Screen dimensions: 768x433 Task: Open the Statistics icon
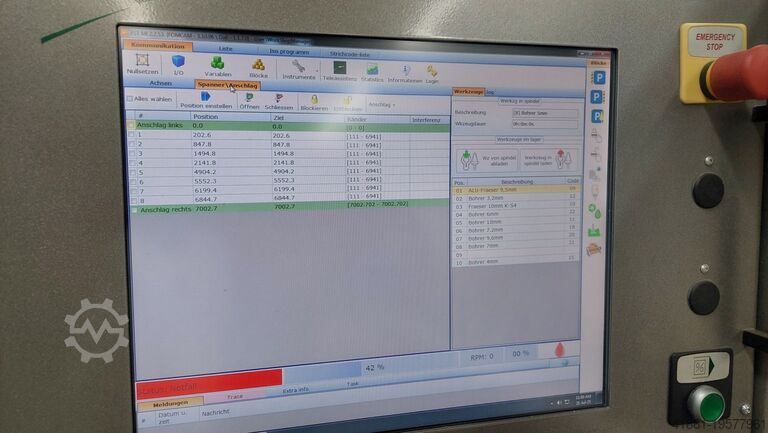(x=372, y=72)
